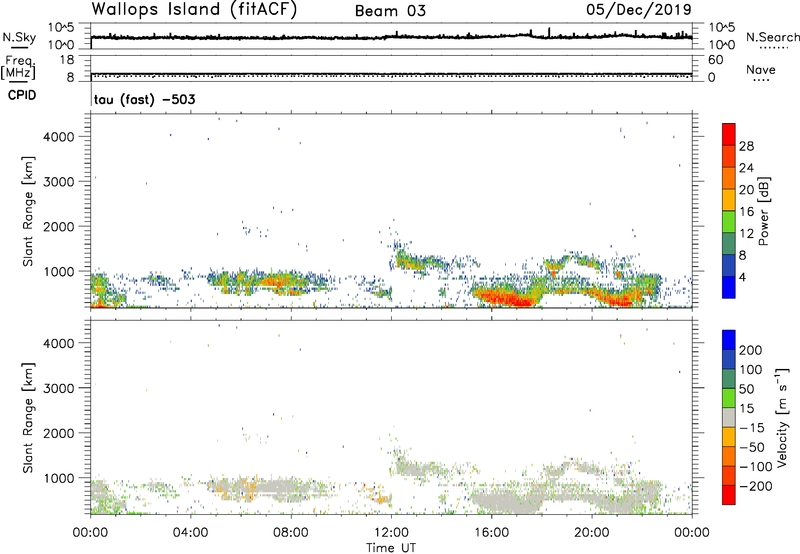Click "4000" on the power panel range axis
Screen dimensions: 800x554
(x=59, y=137)
